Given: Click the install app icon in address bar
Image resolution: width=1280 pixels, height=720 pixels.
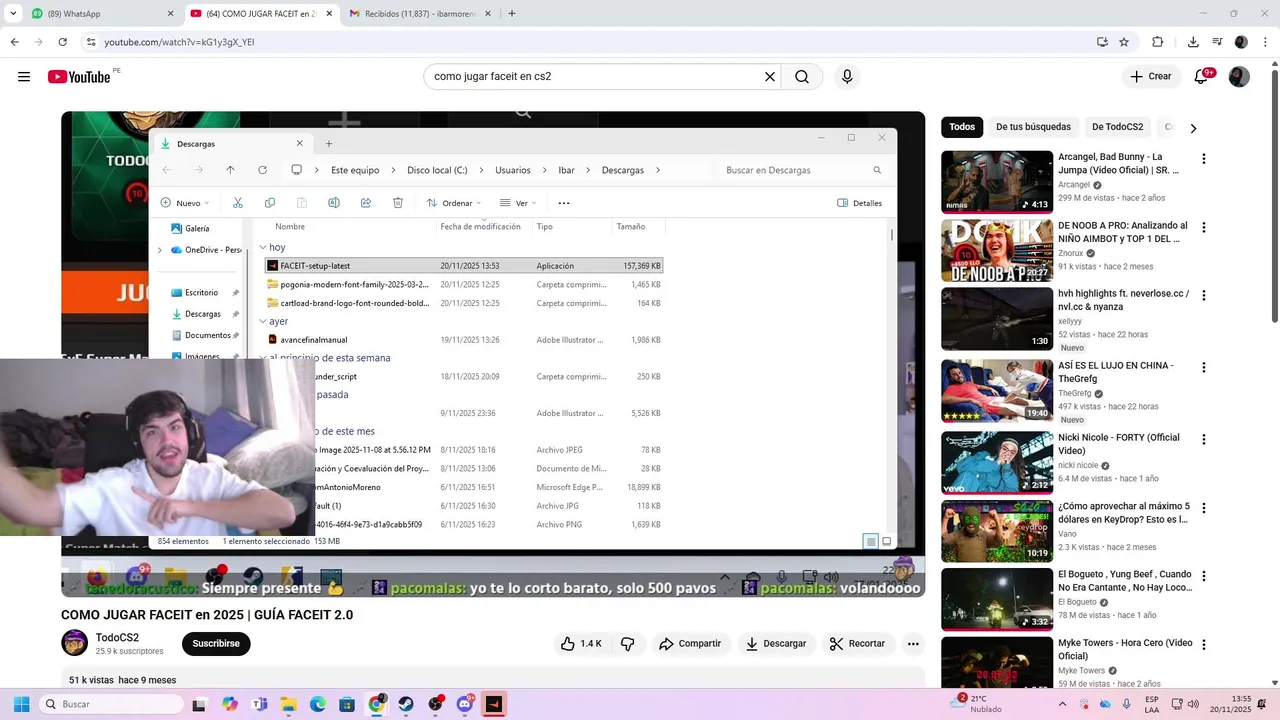Looking at the screenshot, I should (1102, 42).
